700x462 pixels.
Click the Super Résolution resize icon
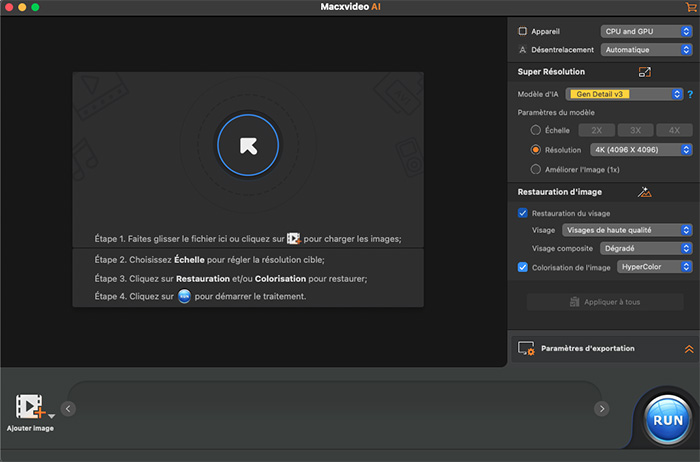(645, 72)
